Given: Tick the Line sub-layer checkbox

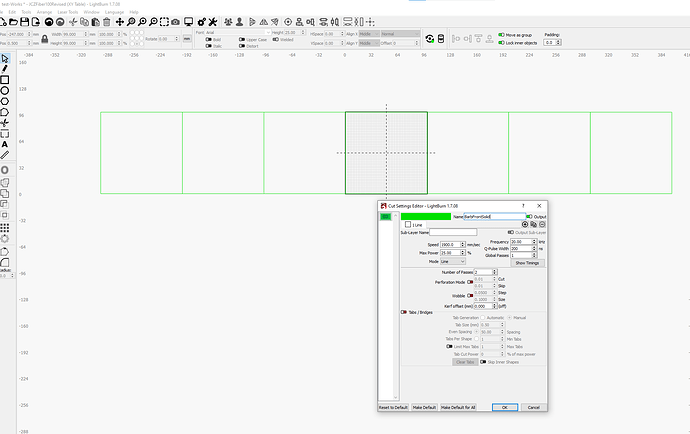Looking at the screenshot, I should pyautogui.click(x=408, y=224).
